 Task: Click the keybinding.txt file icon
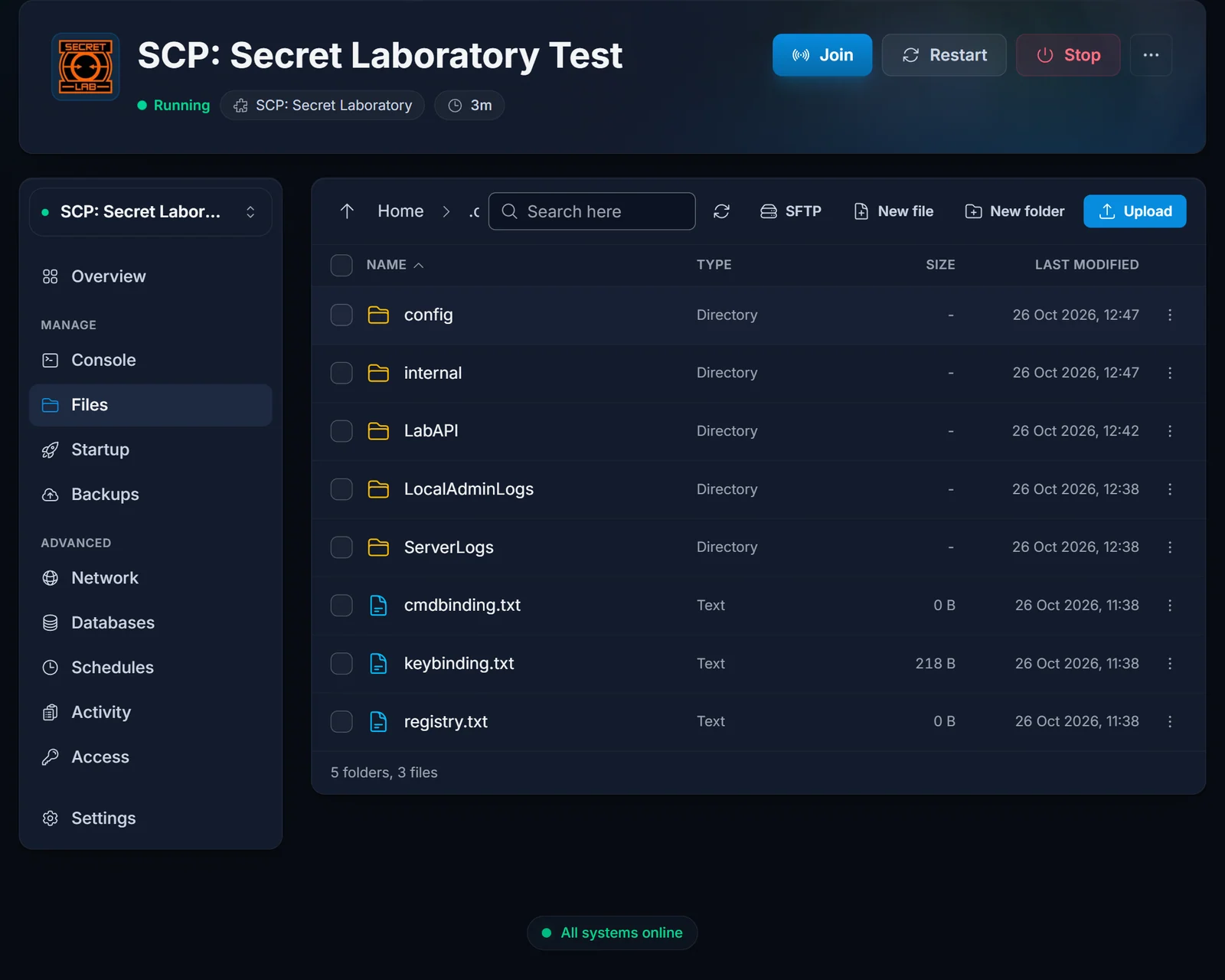point(378,663)
